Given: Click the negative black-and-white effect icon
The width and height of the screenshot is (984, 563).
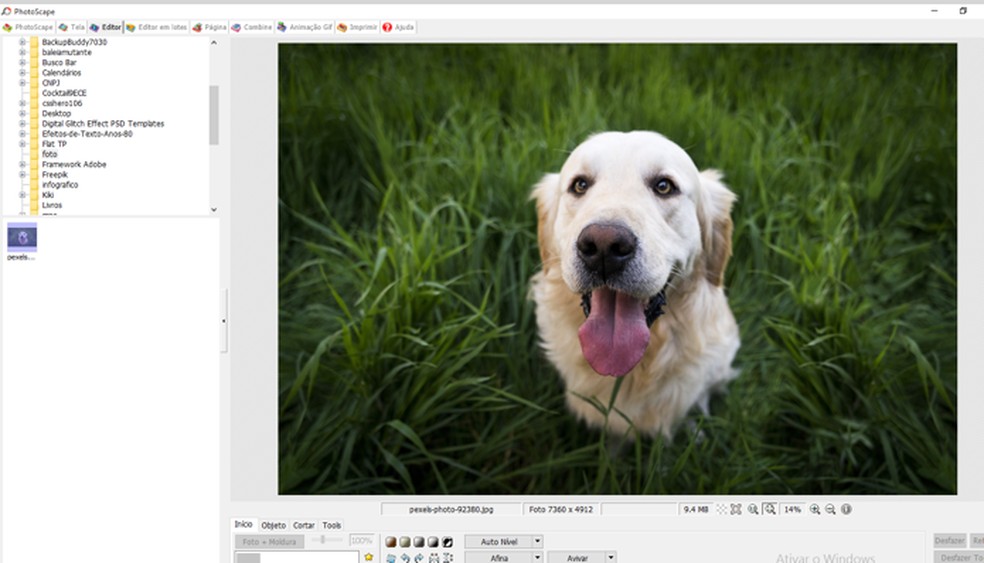Looking at the screenshot, I should coord(447,542).
